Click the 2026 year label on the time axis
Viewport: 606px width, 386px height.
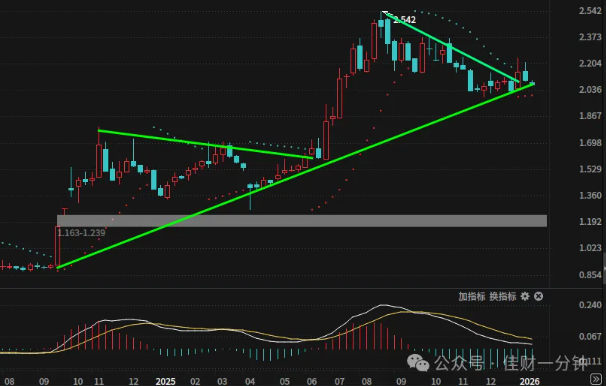point(529,381)
